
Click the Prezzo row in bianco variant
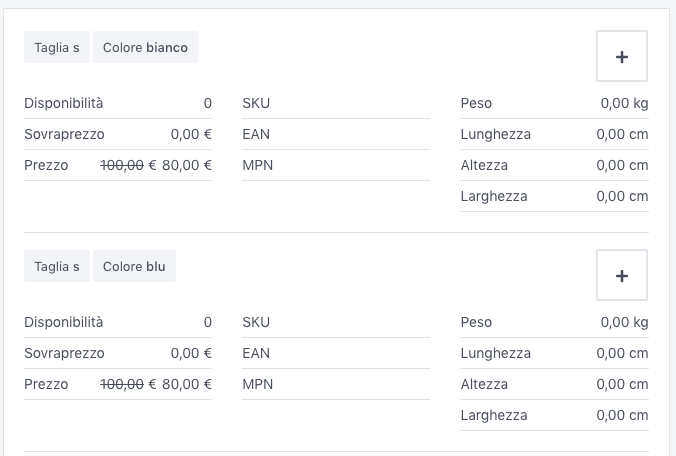[118, 165]
